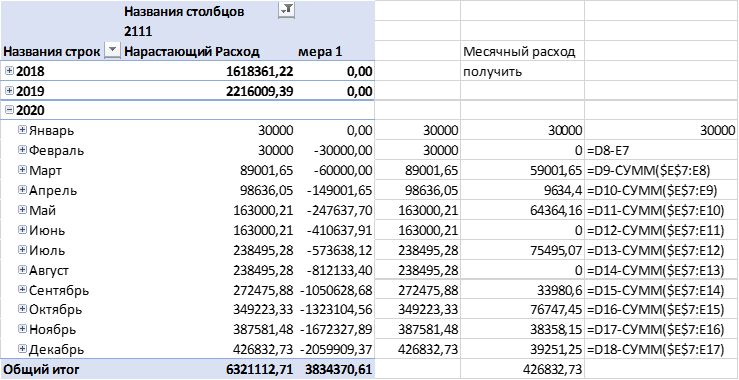The image size is (739, 380).
Task: Open the column labels filter dropdown
Action: pyautogui.click(x=286, y=10)
